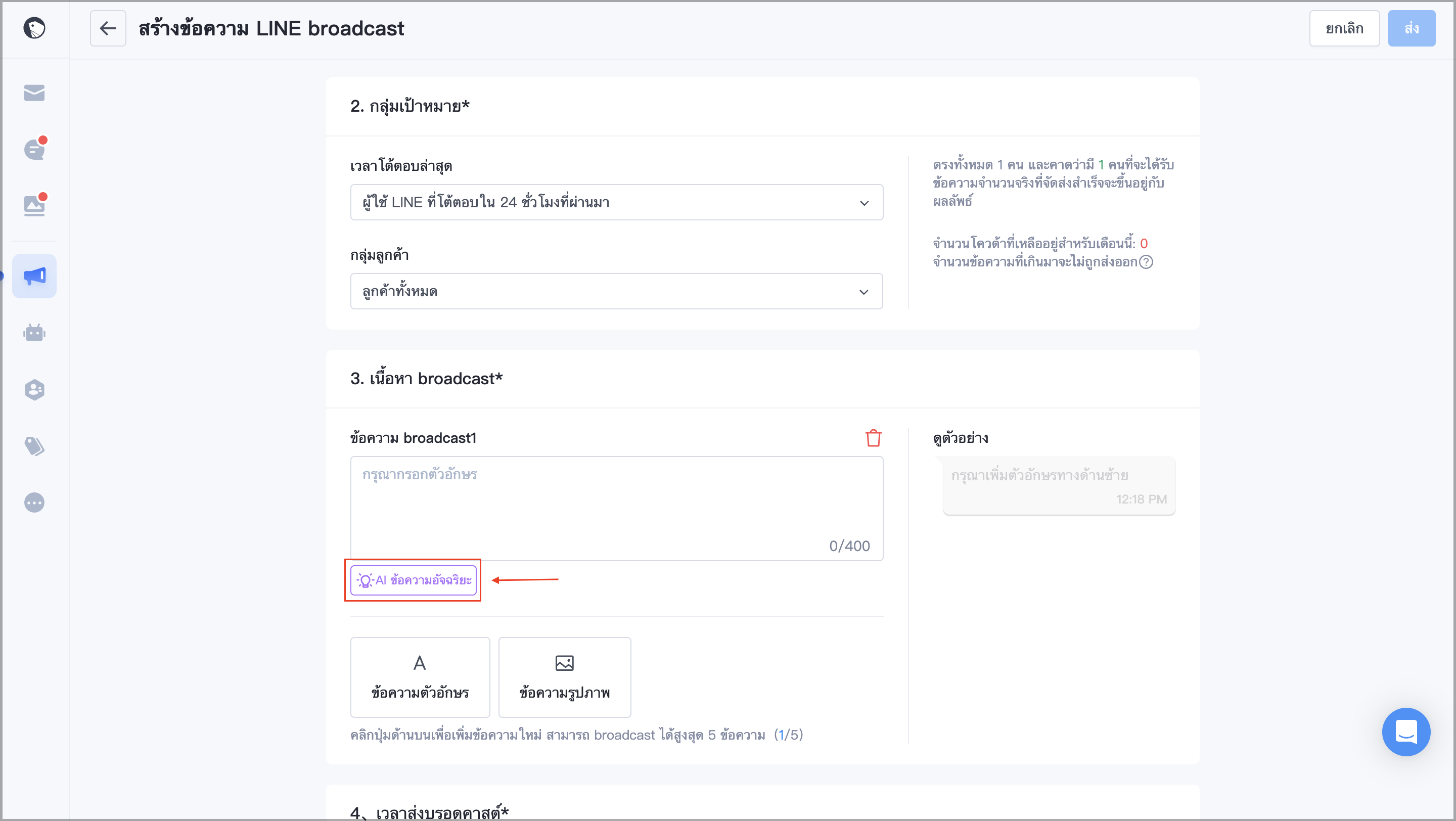Image resolution: width=1456 pixels, height=821 pixels.
Task: Open the tags sidebar icon
Action: (x=34, y=446)
